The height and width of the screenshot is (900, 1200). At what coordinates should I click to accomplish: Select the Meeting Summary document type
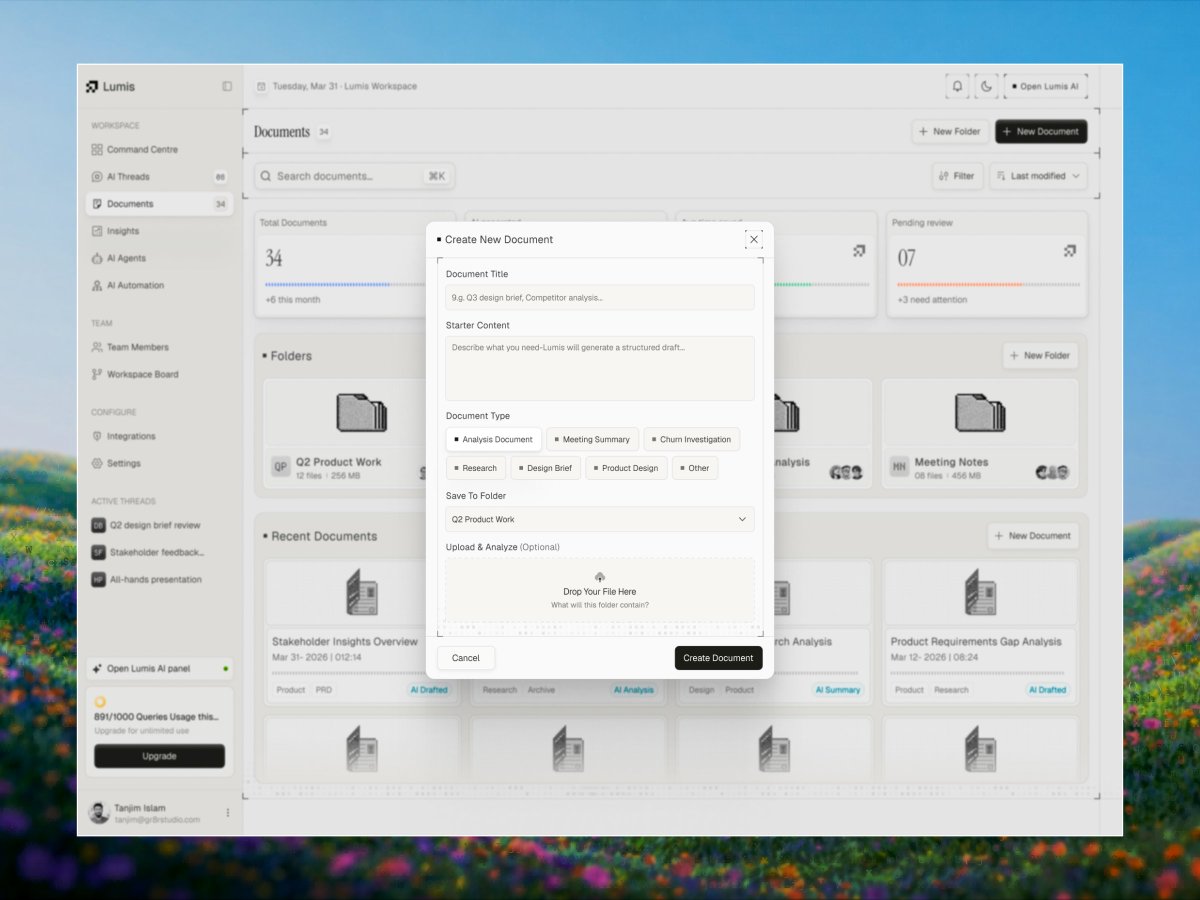[592, 439]
